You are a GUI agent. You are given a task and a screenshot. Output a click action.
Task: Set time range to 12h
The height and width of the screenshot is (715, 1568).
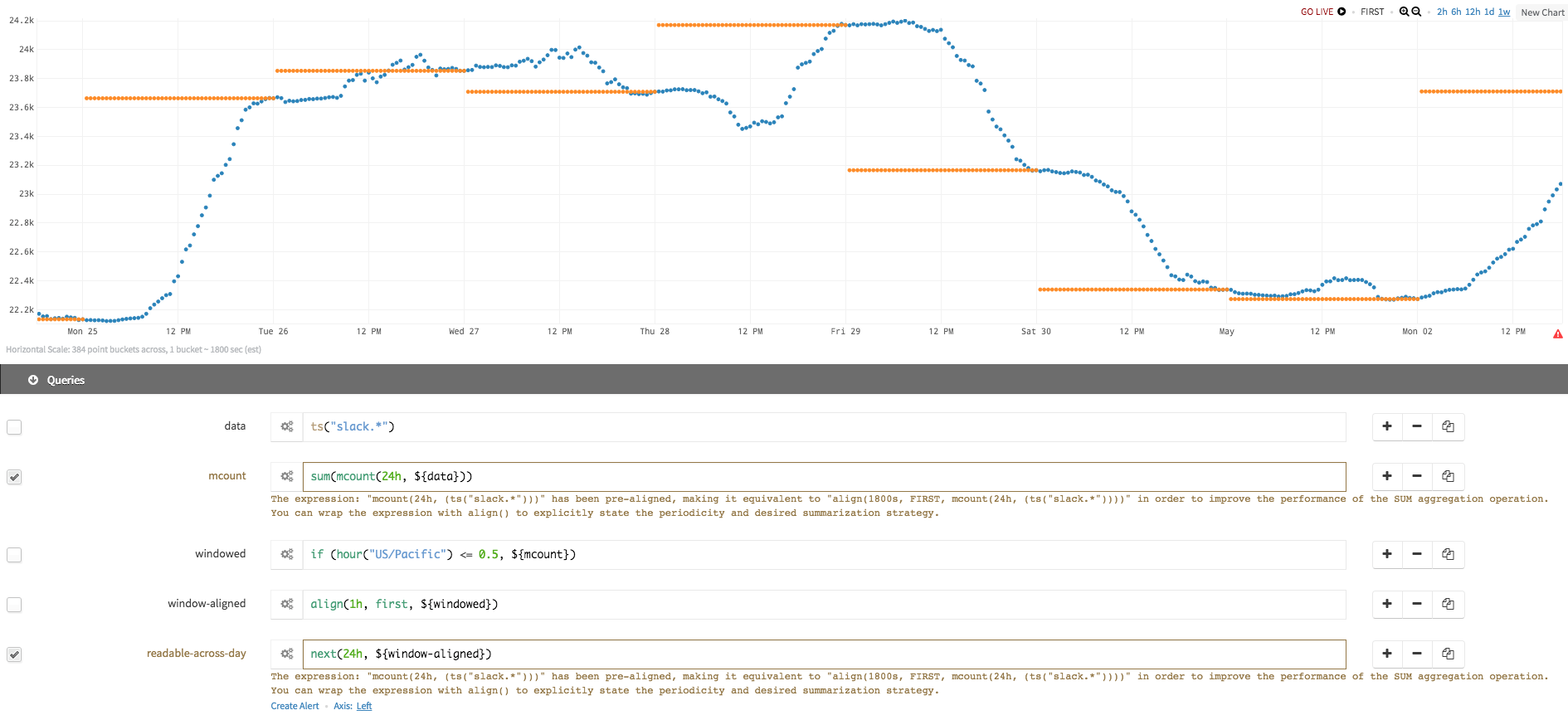point(1473,12)
